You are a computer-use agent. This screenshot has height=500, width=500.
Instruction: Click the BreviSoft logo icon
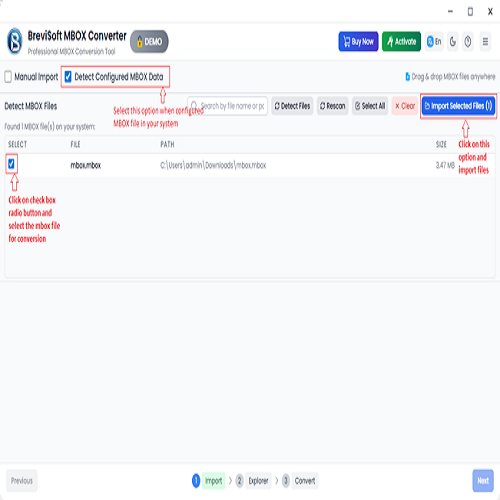pos(15,42)
